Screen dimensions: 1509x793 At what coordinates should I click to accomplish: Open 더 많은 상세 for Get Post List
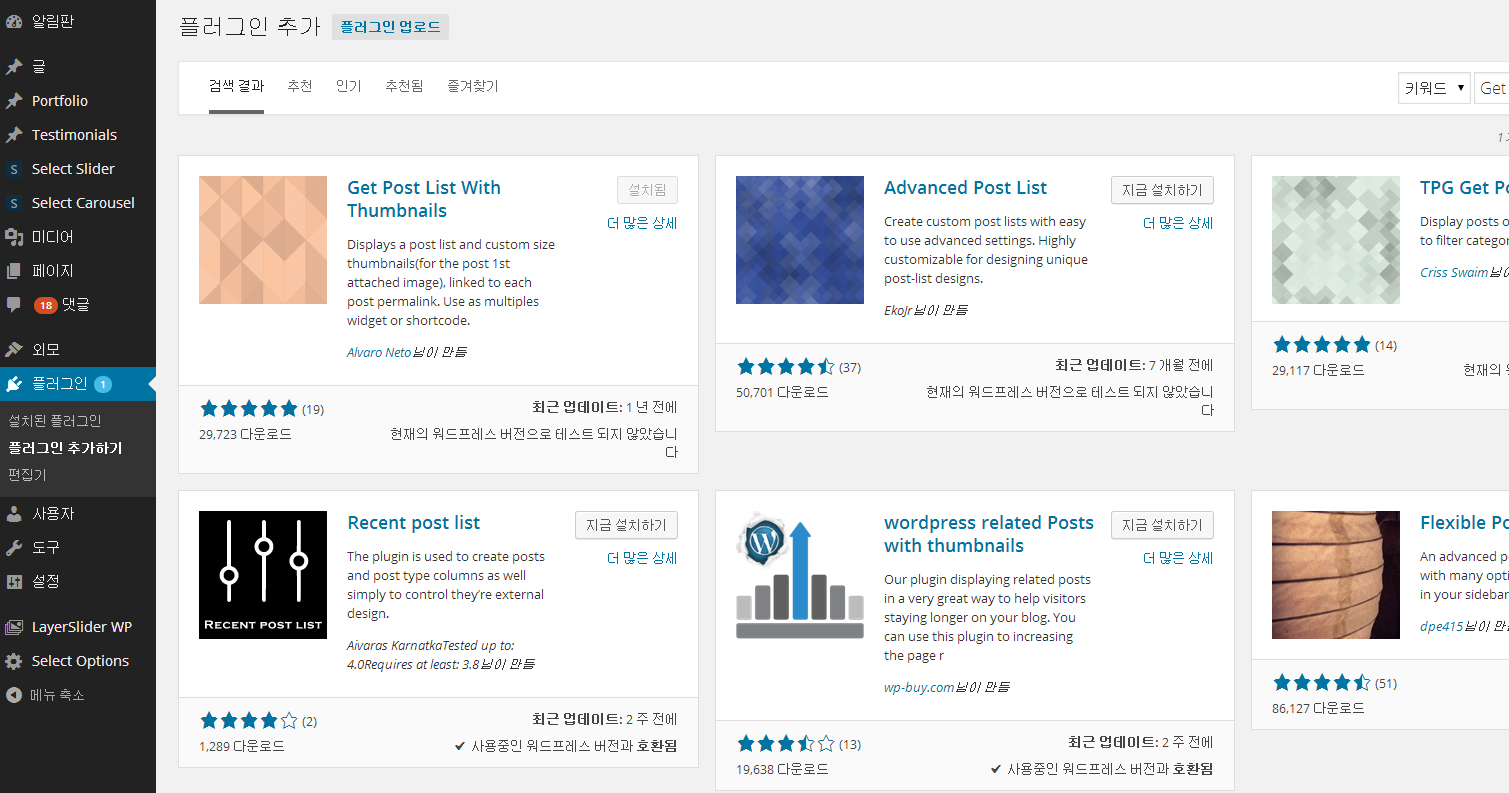(642, 223)
